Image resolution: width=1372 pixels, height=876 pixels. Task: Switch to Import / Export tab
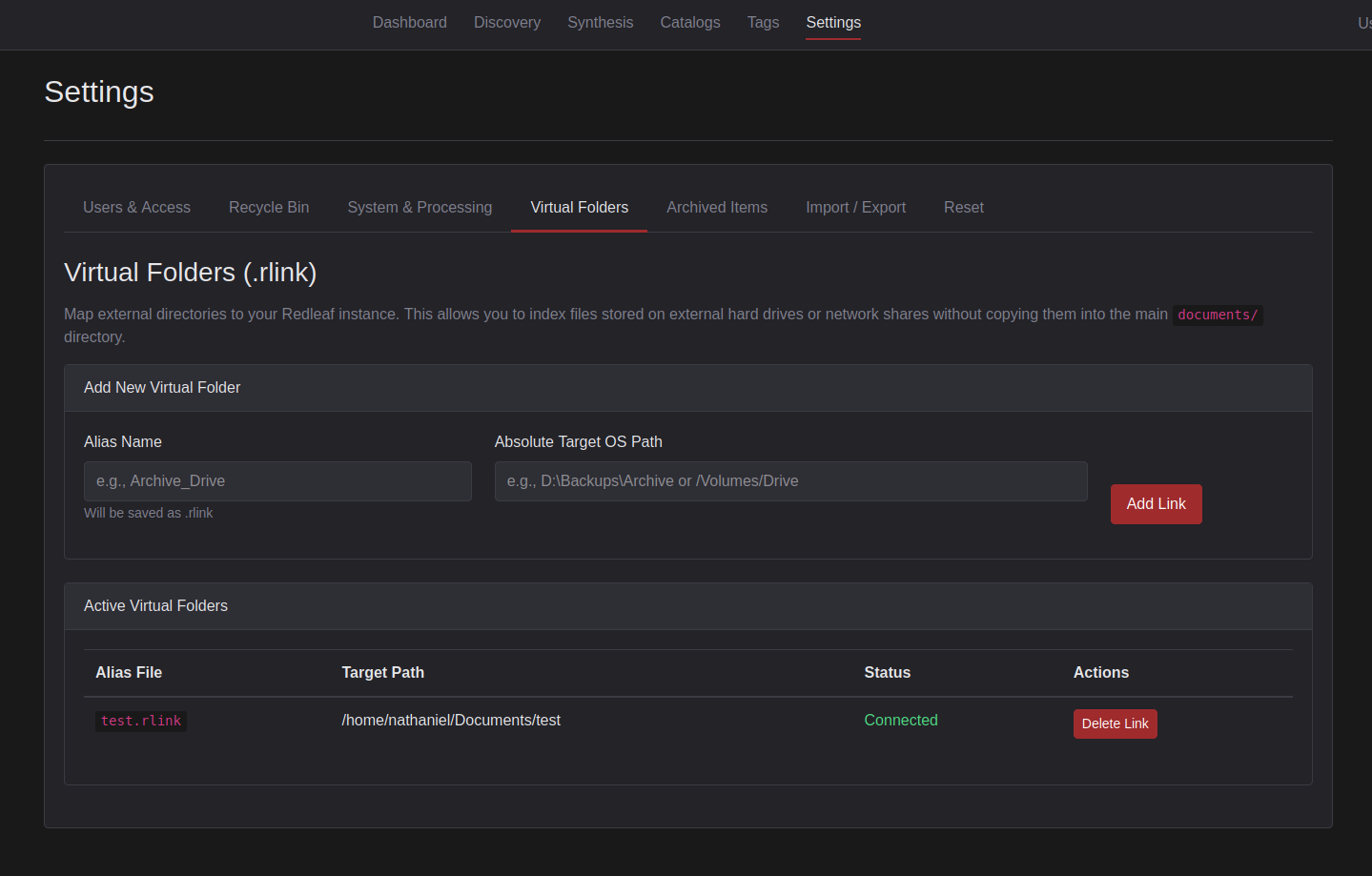pos(855,208)
